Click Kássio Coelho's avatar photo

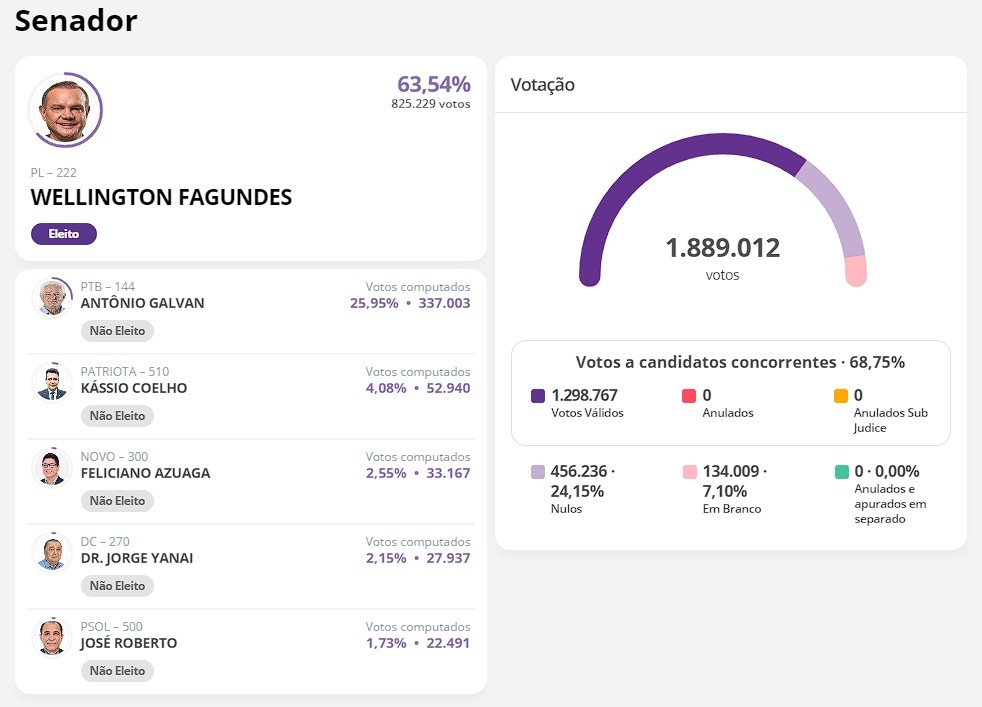[51, 382]
